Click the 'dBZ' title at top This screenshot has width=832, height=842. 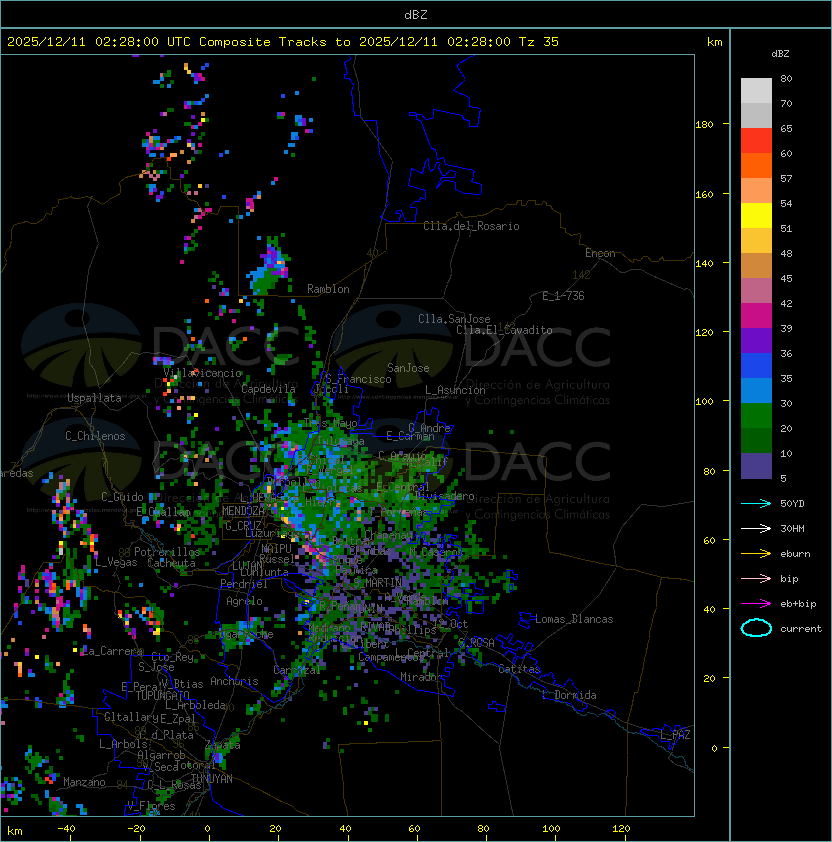coord(416,14)
